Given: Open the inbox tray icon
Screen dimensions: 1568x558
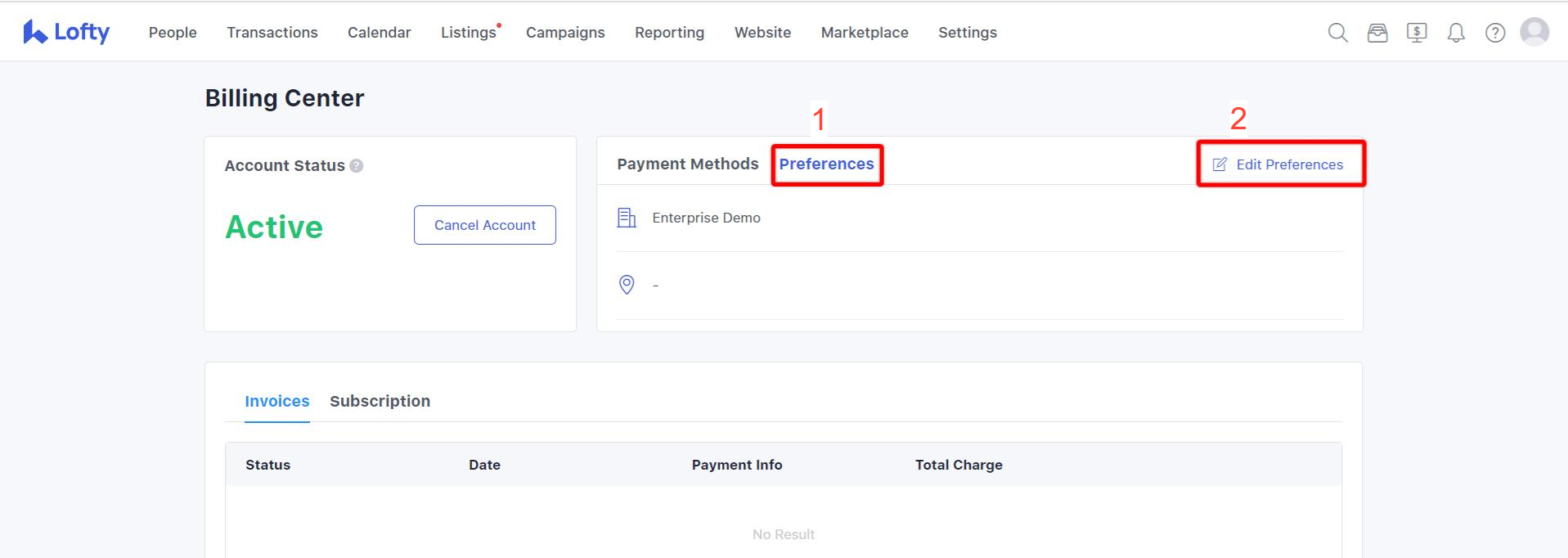Looking at the screenshot, I should tap(1377, 33).
